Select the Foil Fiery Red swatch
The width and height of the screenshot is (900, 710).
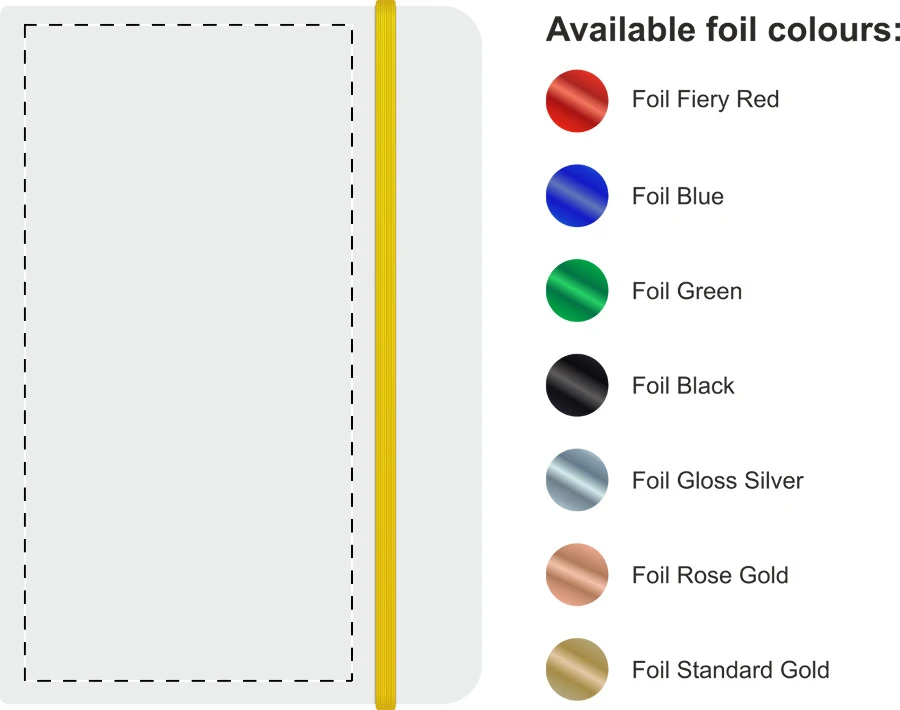[577, 101]
